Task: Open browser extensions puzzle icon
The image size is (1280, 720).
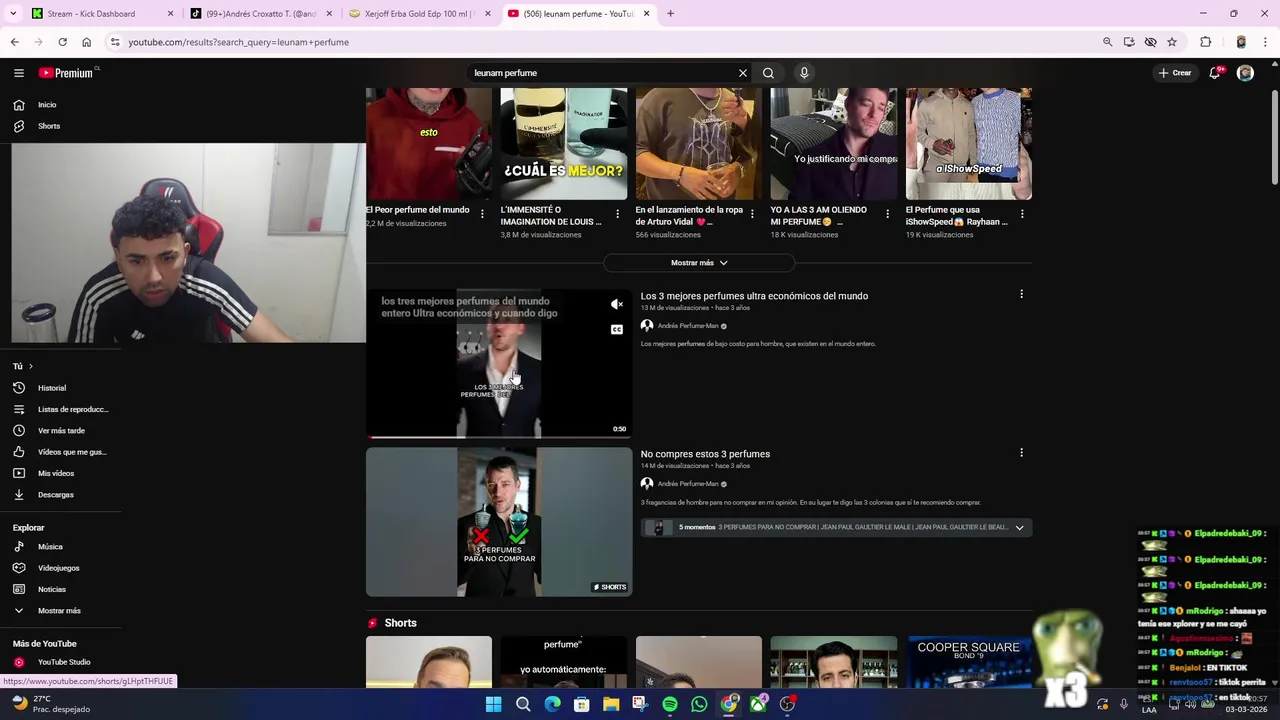Action: click(1205, 42)
